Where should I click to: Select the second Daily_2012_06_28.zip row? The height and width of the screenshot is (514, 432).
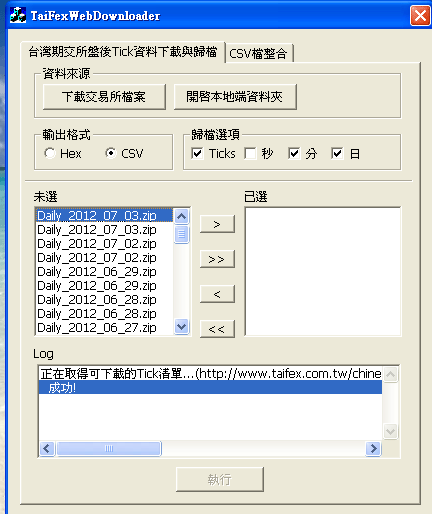(x=104, y=314)
